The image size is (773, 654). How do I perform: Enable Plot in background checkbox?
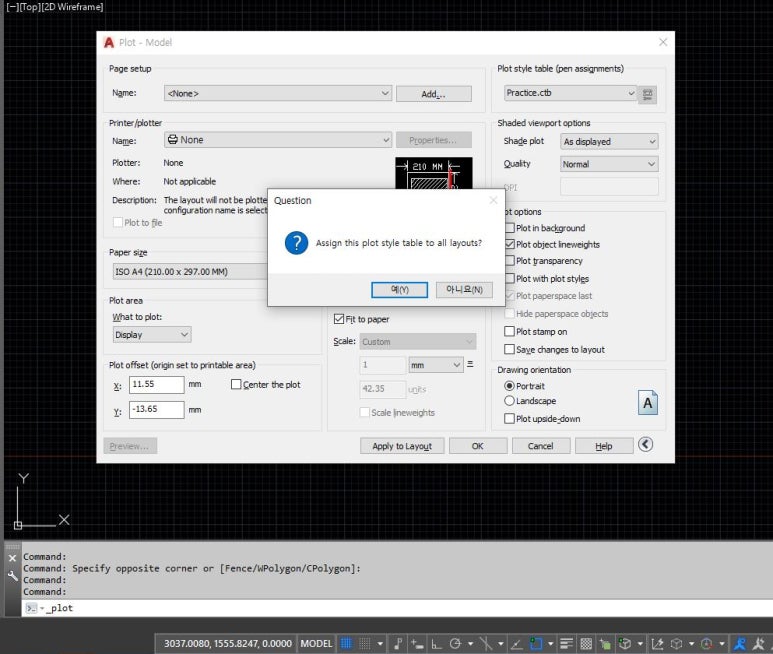click(x=510, y=228)
